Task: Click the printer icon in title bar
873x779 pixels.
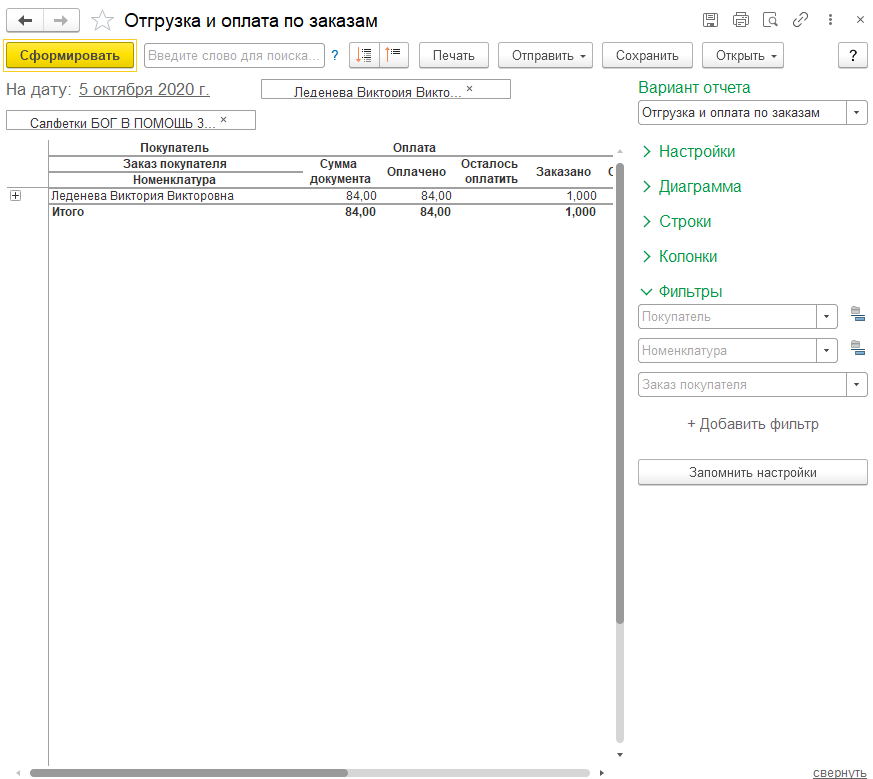Action: coord(740,20)
